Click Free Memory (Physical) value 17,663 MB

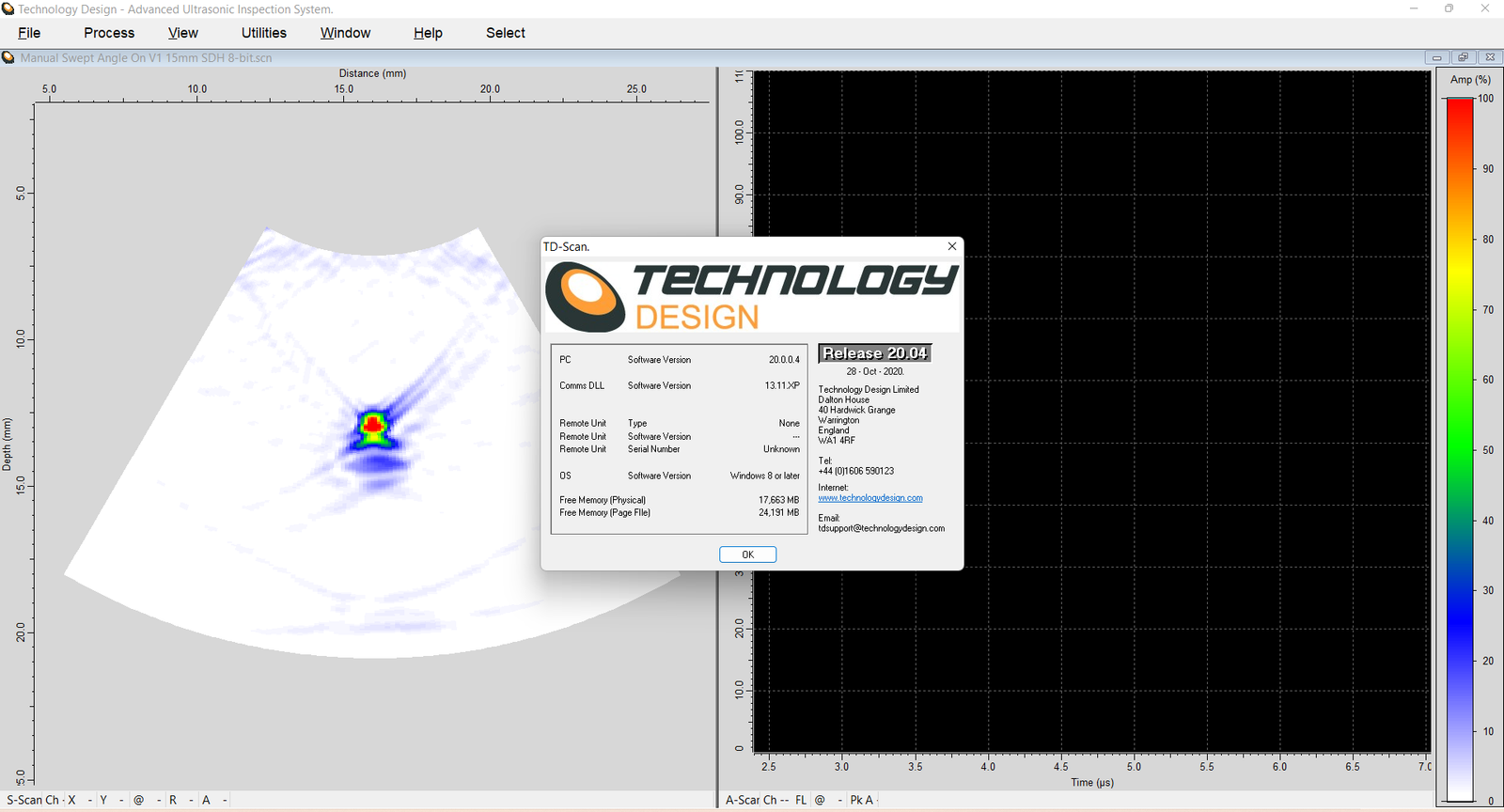pos(778,500)
